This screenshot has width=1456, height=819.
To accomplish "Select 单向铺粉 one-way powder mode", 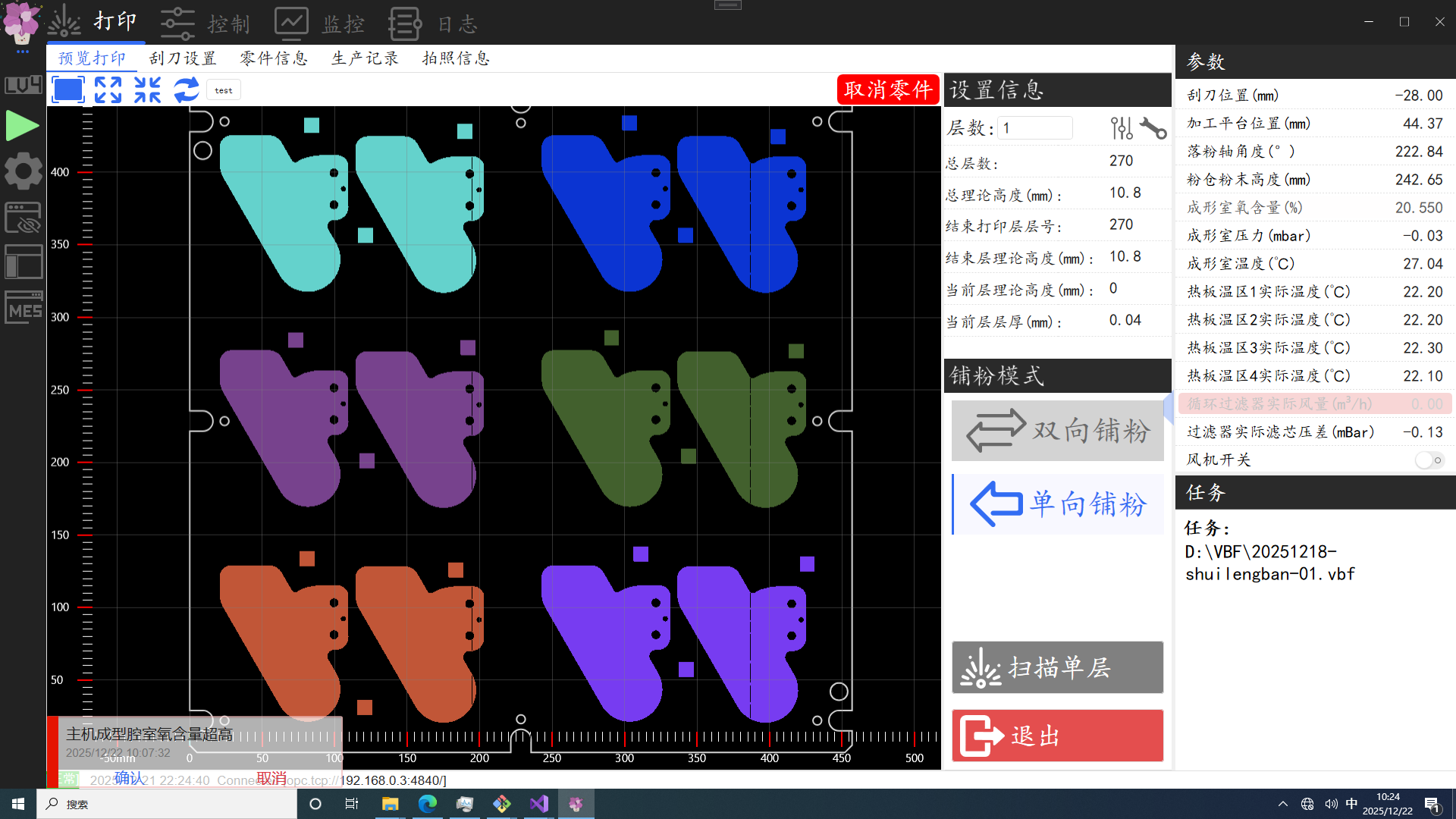I will (1058, 504).
